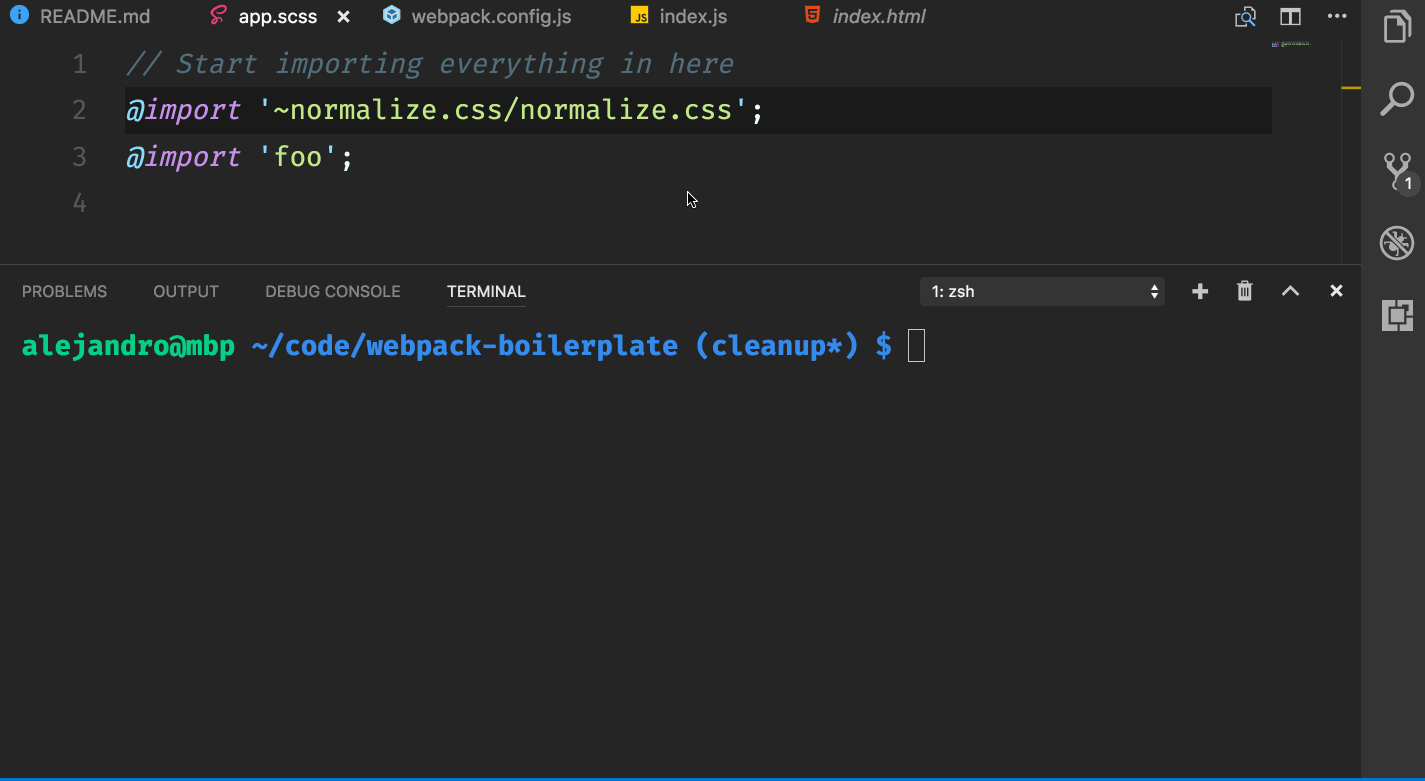Open editor More Actions ellipsis menu
The height and width of the screenshot is (781, 1425).
1337,16
